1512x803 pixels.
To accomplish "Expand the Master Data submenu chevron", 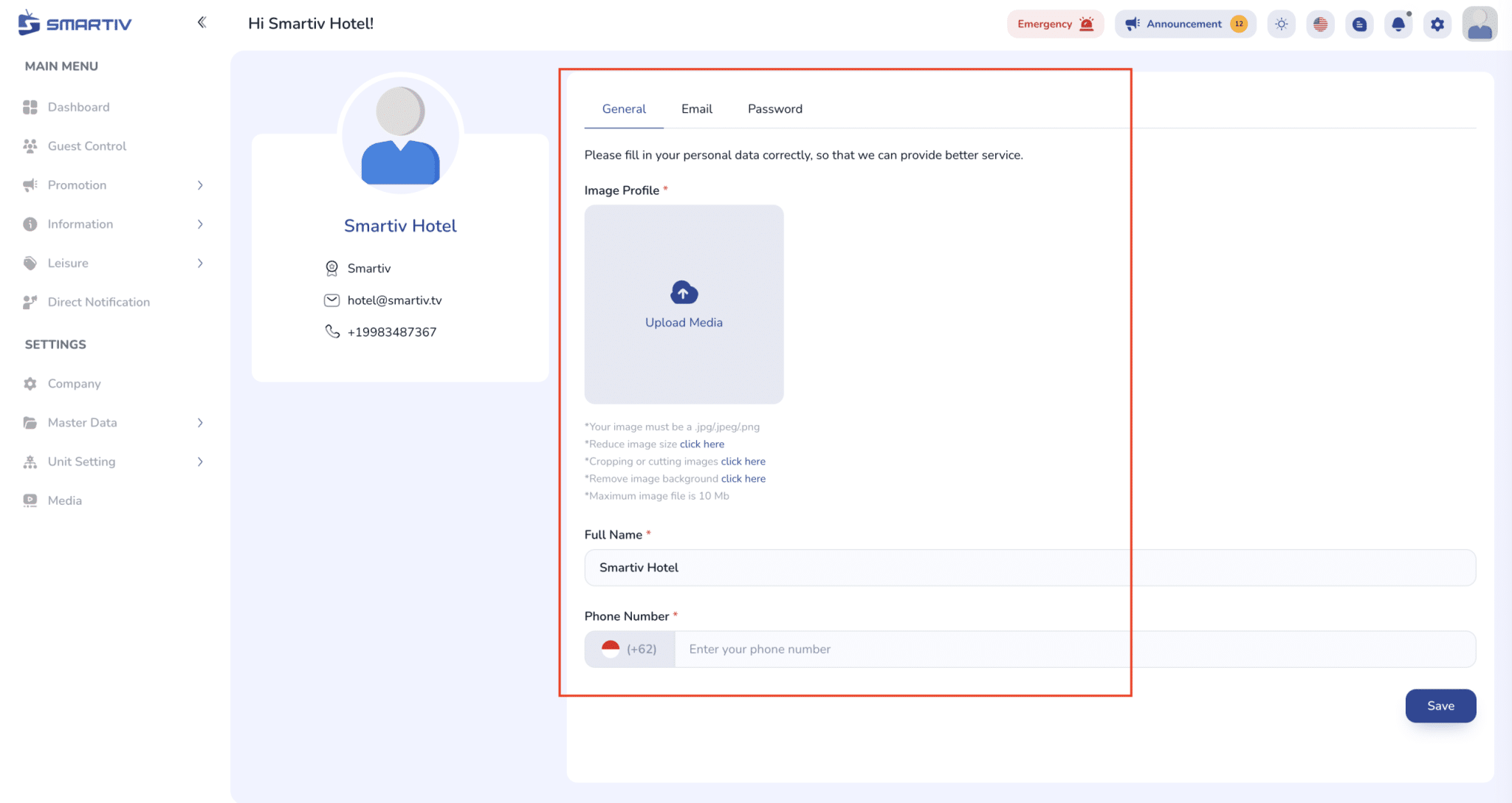I will point(200,423).
